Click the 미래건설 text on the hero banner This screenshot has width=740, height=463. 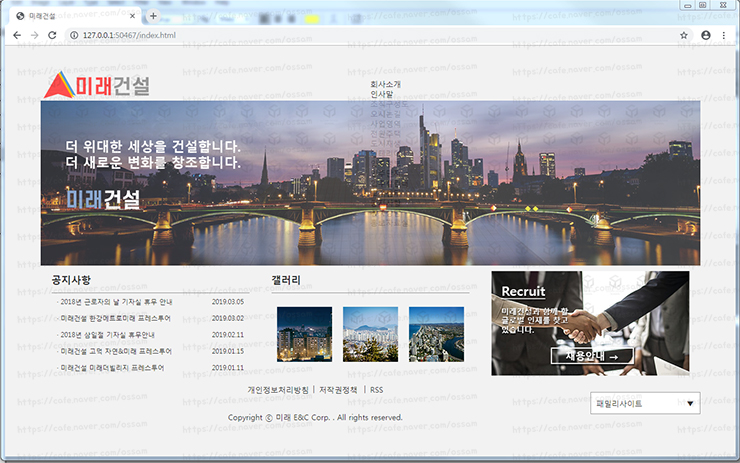(x=103, y=199)
